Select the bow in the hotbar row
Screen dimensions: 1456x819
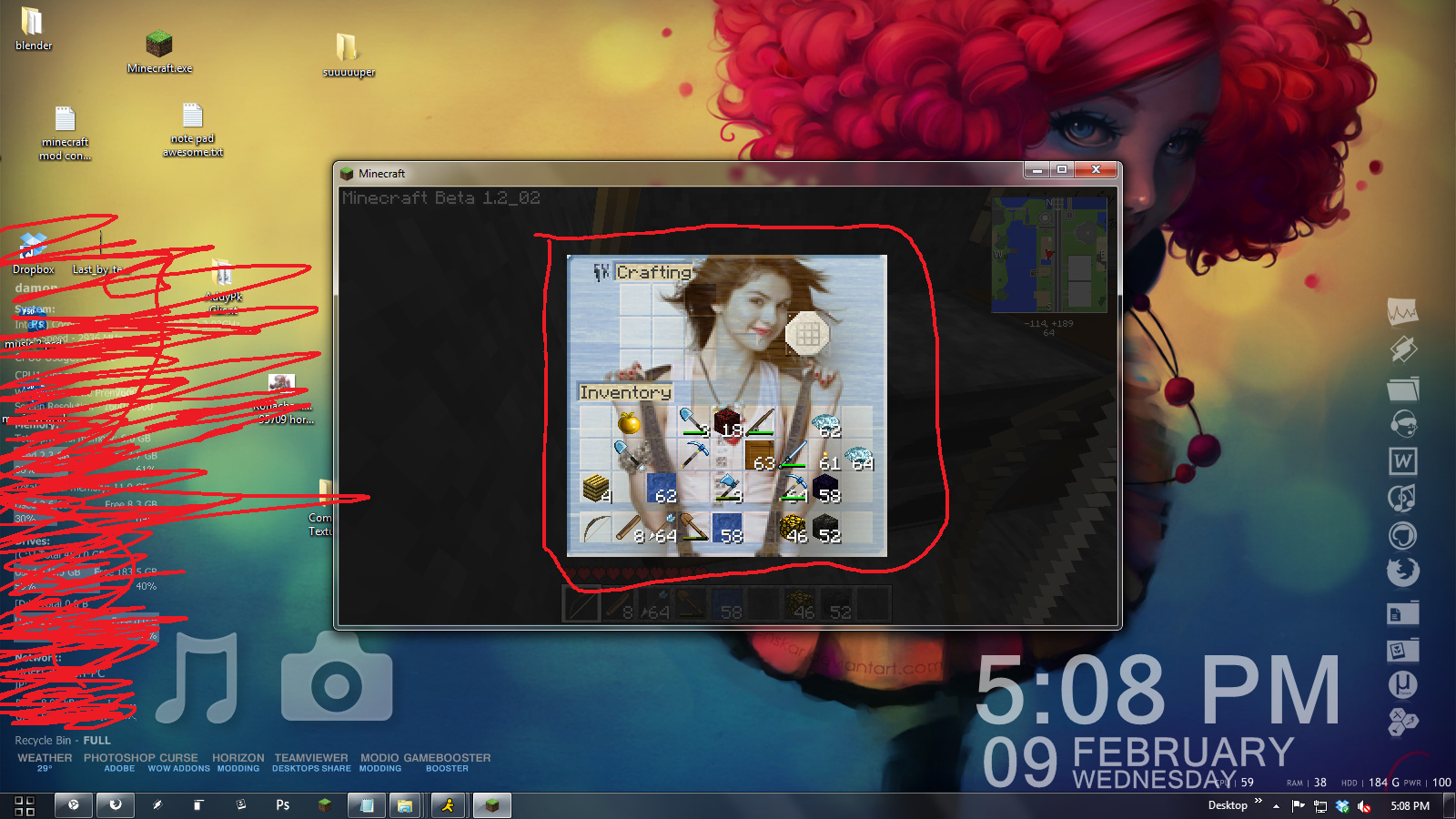pos(596,528)
